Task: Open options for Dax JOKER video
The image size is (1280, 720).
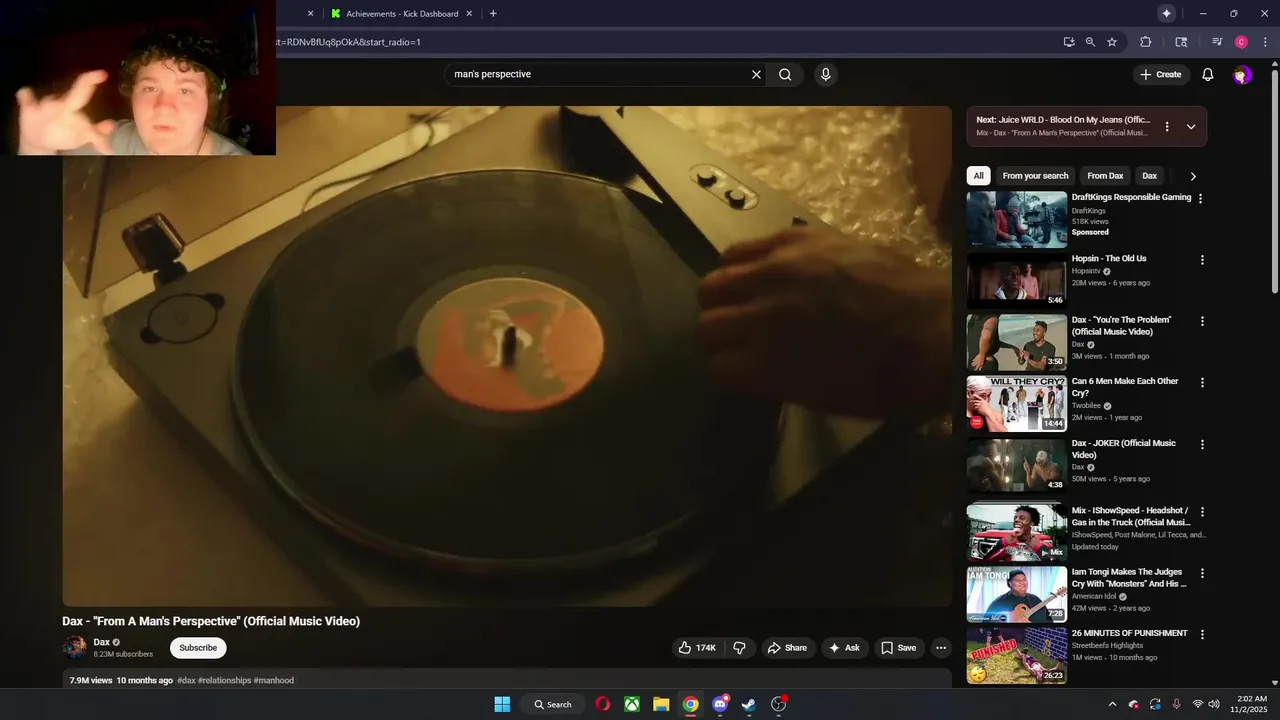Action: tap(1202, 444)
